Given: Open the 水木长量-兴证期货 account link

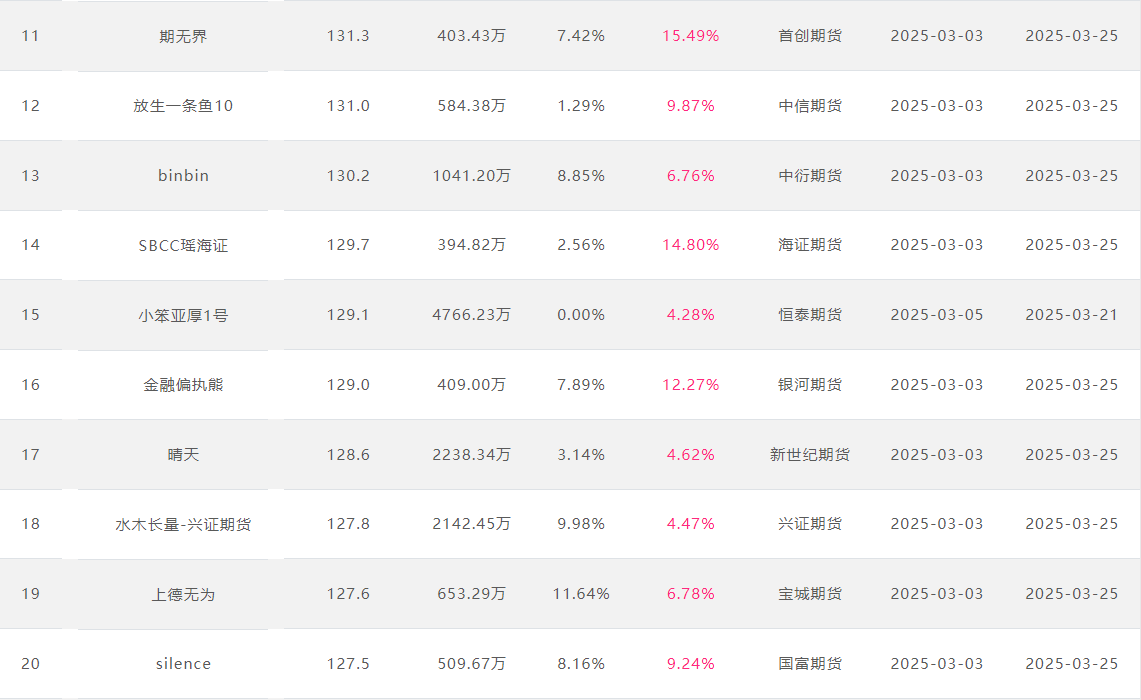Looking at the screenshot, I should tap(183, 524).
